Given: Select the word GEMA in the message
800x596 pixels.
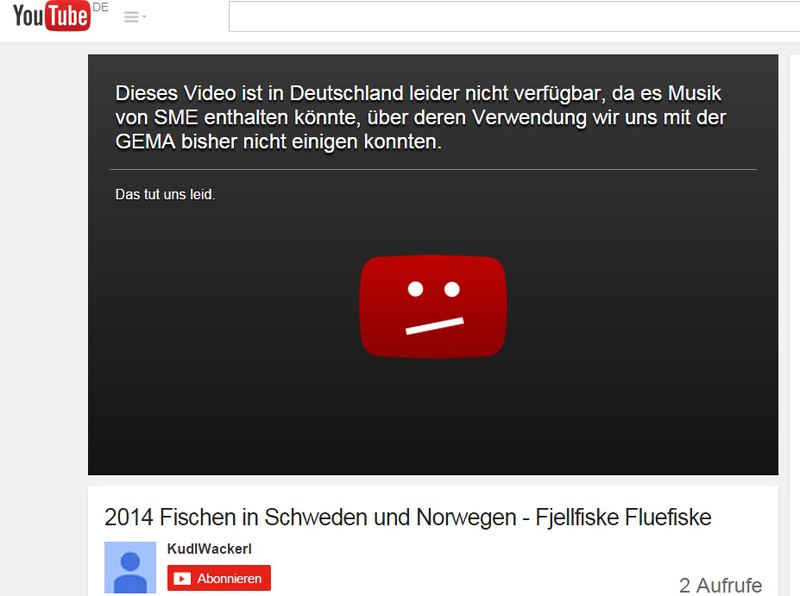Looking at the screenshot, I should [145, 141].
